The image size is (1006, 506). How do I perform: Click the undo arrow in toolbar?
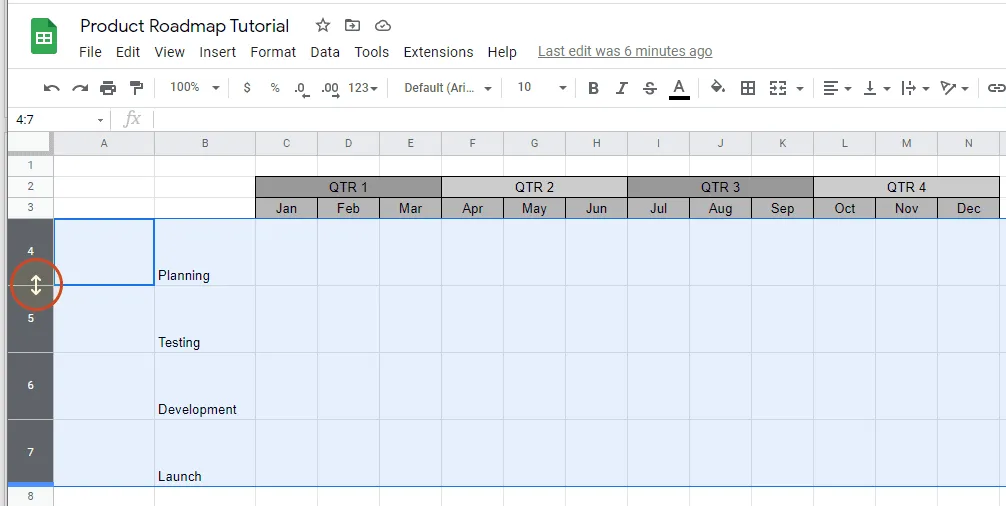pos(52,88)
